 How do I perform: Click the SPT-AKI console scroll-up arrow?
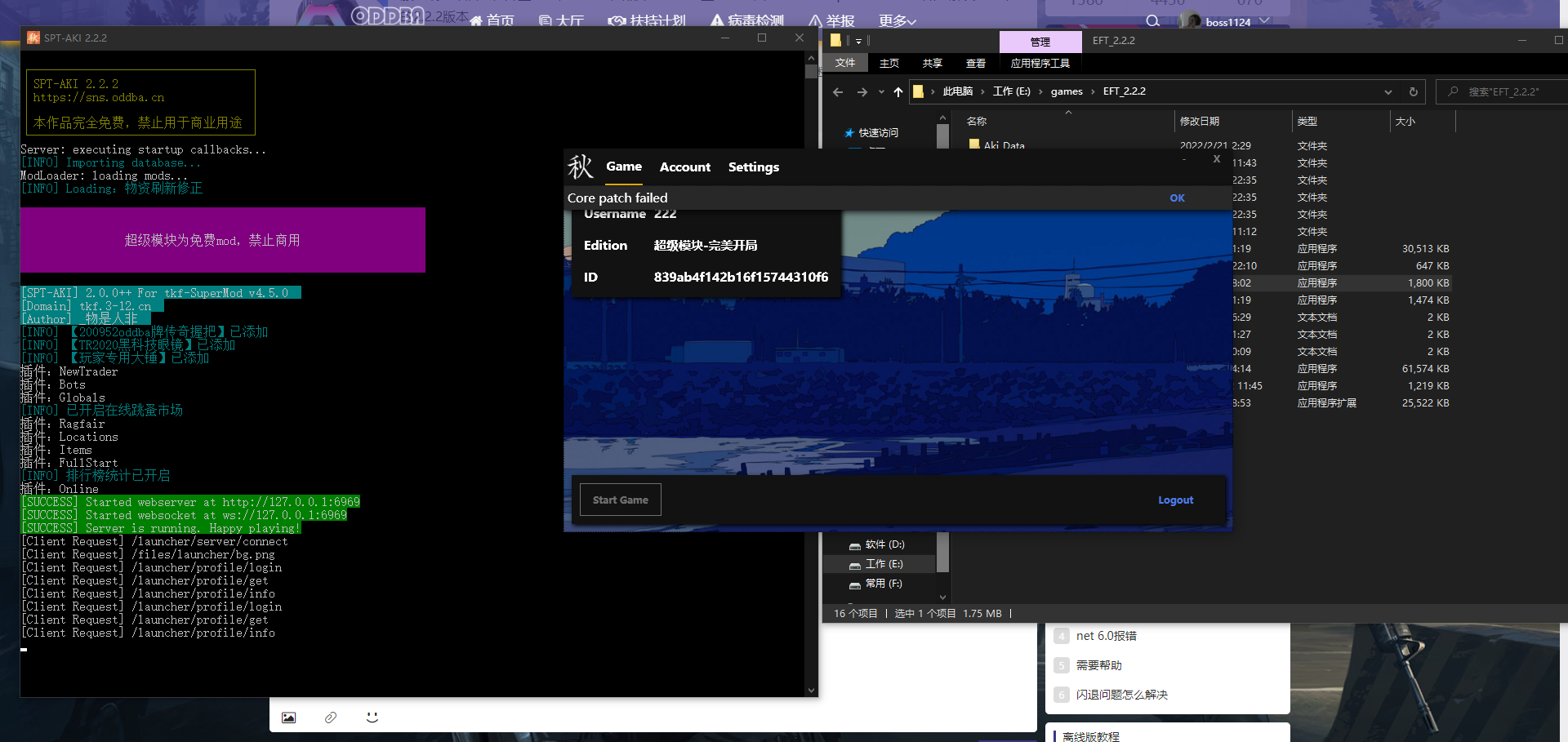[811, 58]
